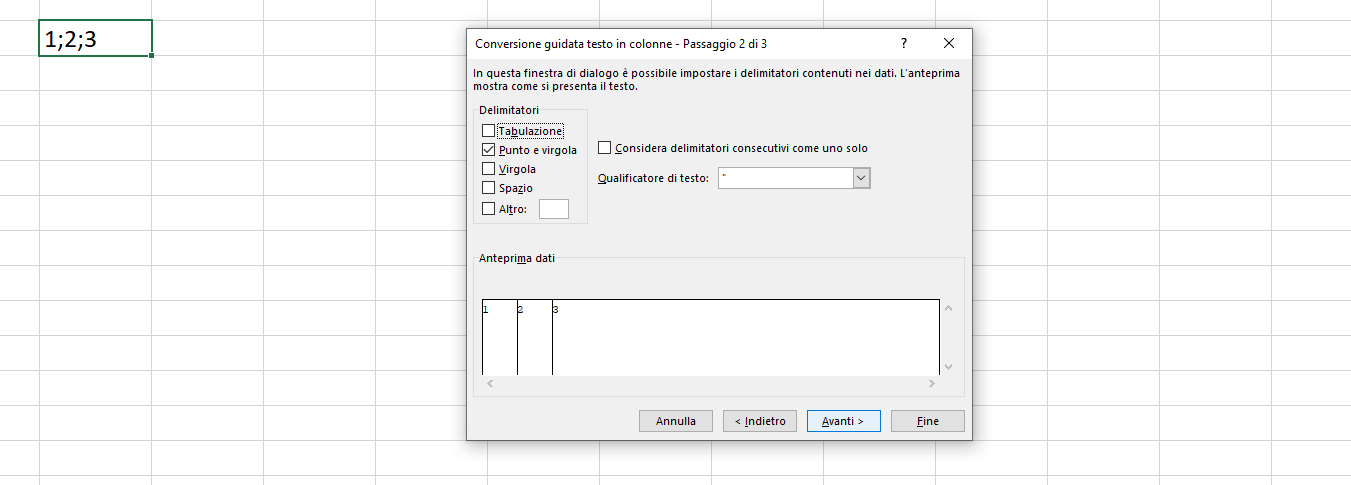Image resolution: width=1351 pixels, height=485 pixels.
Task: Enable Considera delimitatori consecutivi come uno solo
Action: tap(604, 148)
